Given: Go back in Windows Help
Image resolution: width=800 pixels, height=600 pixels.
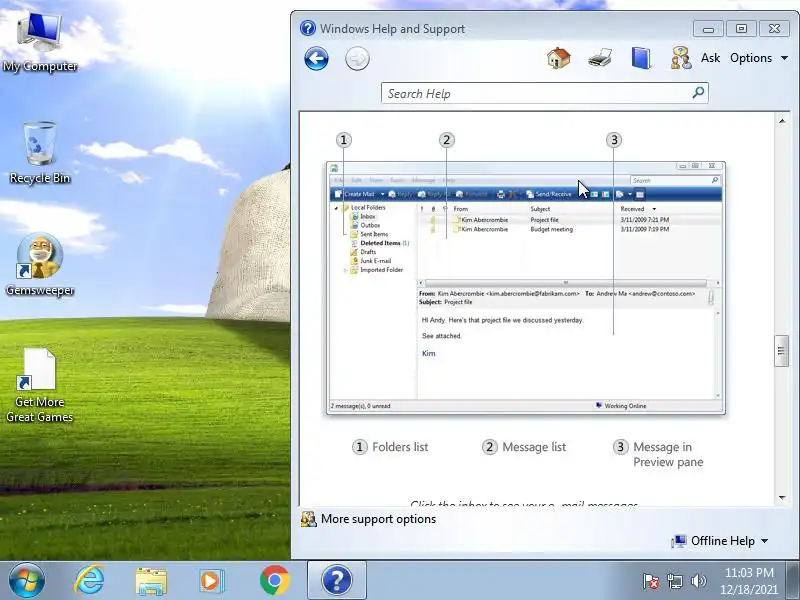Looking at the screenshot, I should [x=316, y=59].
